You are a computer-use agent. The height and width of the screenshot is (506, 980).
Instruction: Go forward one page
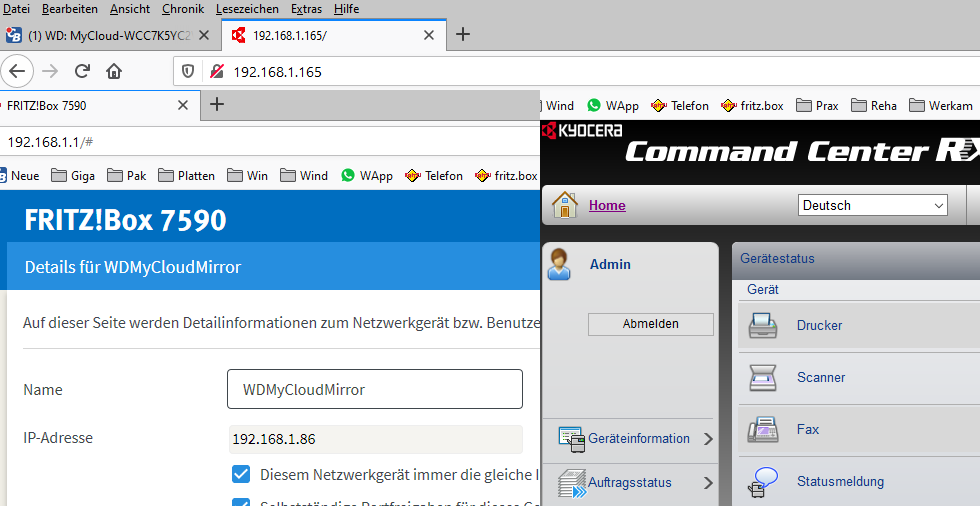click(x=50, y=72)
